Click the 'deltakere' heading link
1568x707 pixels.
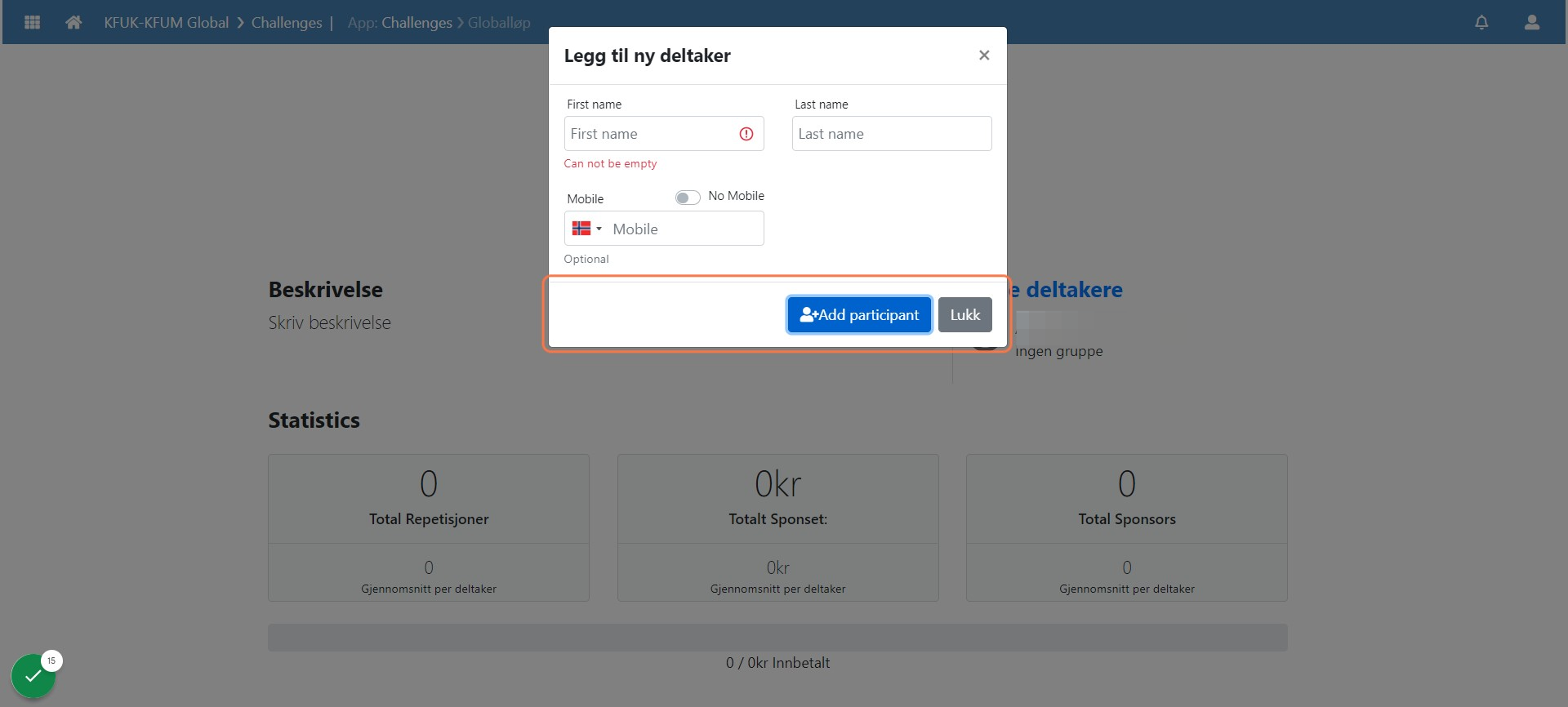(x=1074, y=290)
